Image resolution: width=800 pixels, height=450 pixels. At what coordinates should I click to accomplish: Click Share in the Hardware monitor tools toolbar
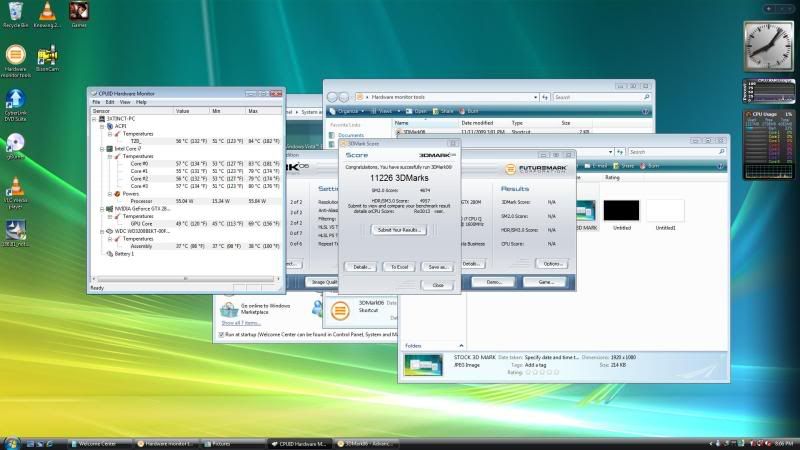click(443, 111)
